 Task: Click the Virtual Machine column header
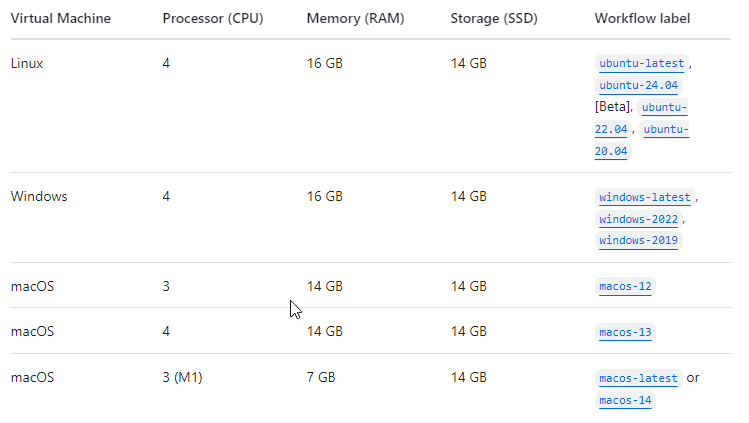click(x=60, y=19)
